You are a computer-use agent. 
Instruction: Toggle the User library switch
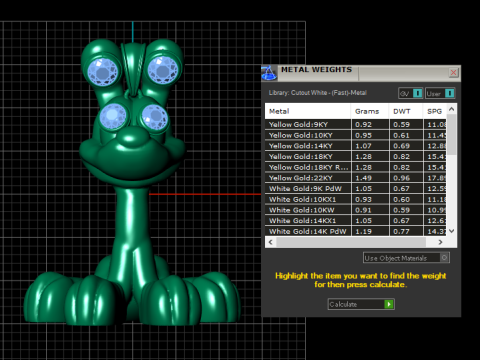pos(449,93)
